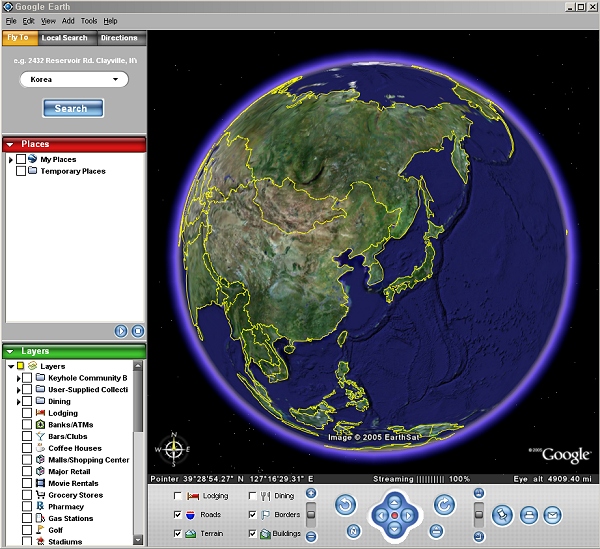Screen dimensions: 600x549
Task: Click the Pharmacy Rx icon
Action: point(41,506)
